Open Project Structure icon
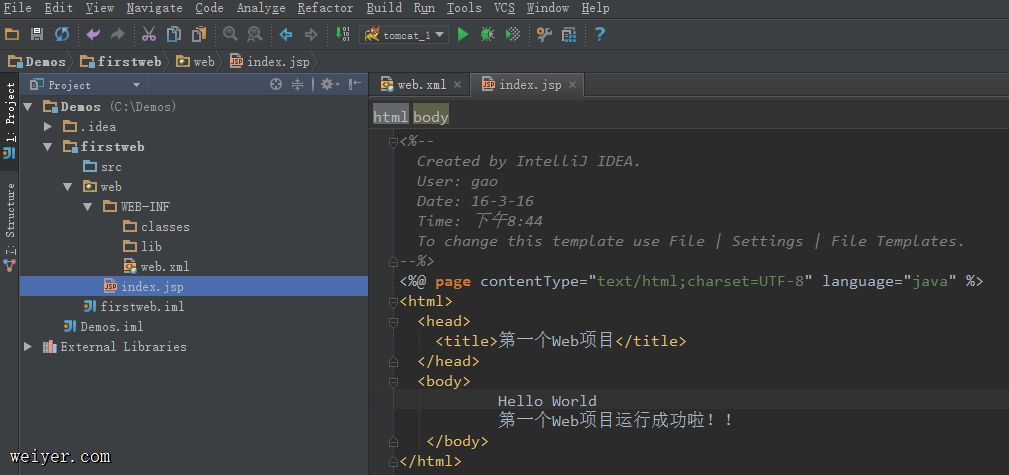 click(569, 34)
